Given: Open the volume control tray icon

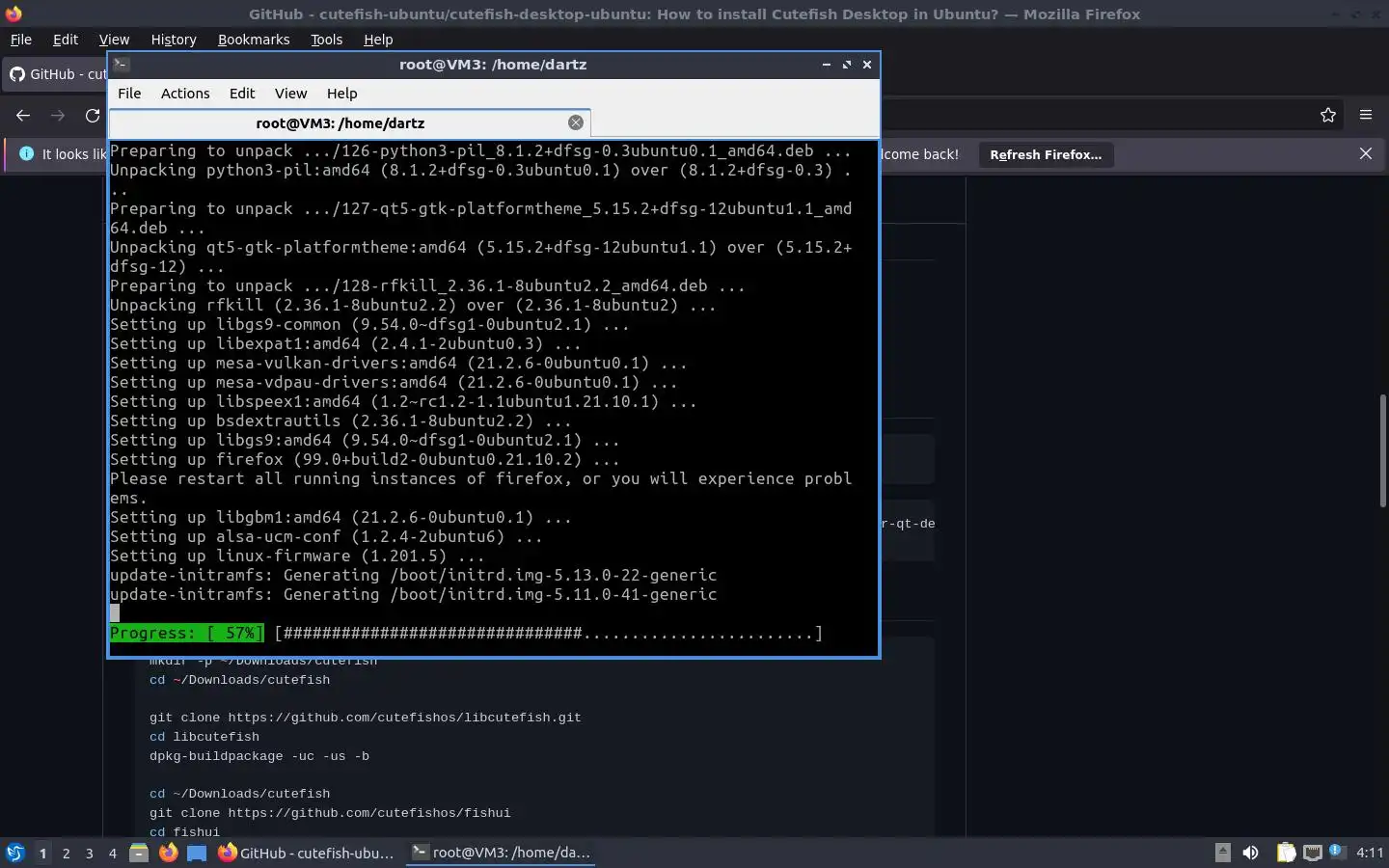Looking at the screenshot, I should point(1251,853).
